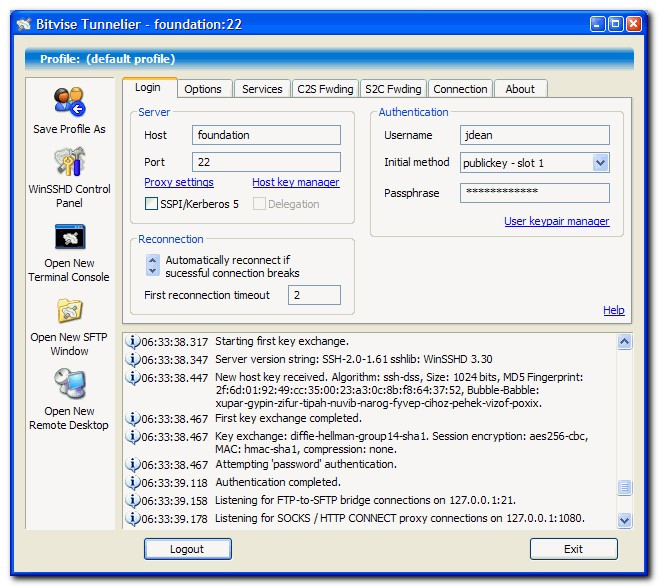Screen dimensions: 659x587
Task: Minimize the Bitvise Tunnelier window
Action: pyautogui.click(x=598, y=24)
